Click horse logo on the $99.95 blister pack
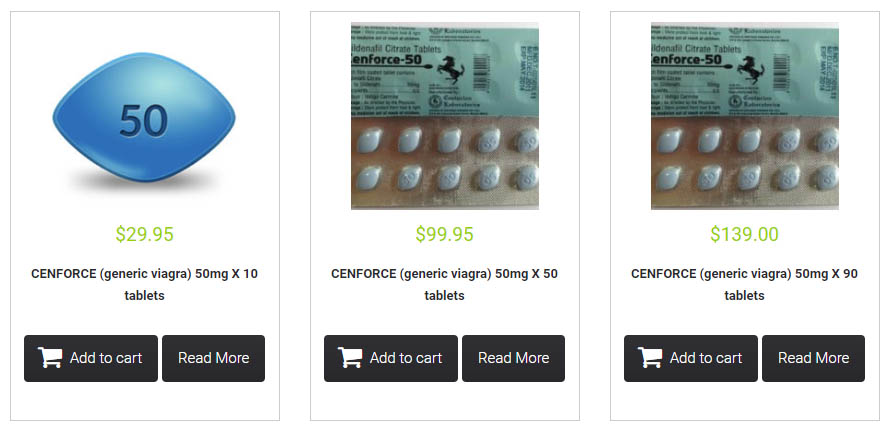The image size is (889, 430). [451, 70]
